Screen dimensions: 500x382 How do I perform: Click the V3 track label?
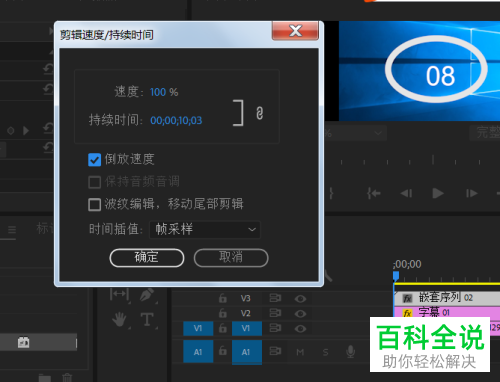pos(246,298)
